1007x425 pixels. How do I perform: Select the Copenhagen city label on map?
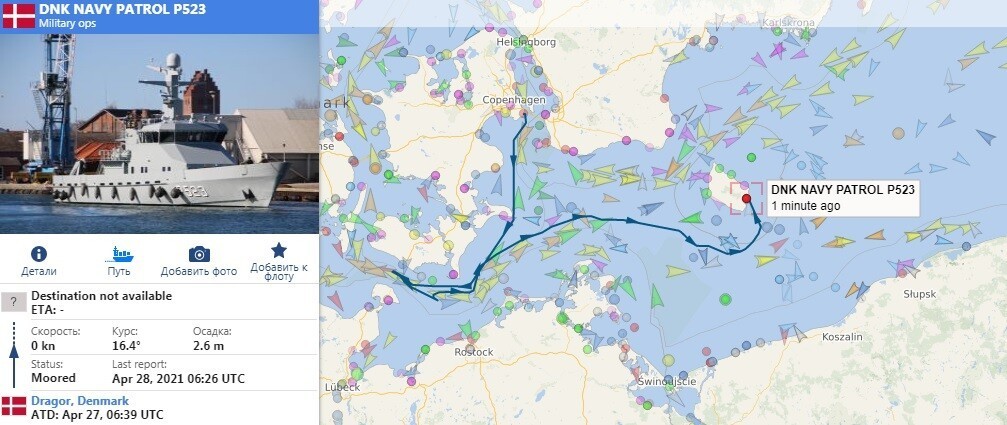point(514,100)
